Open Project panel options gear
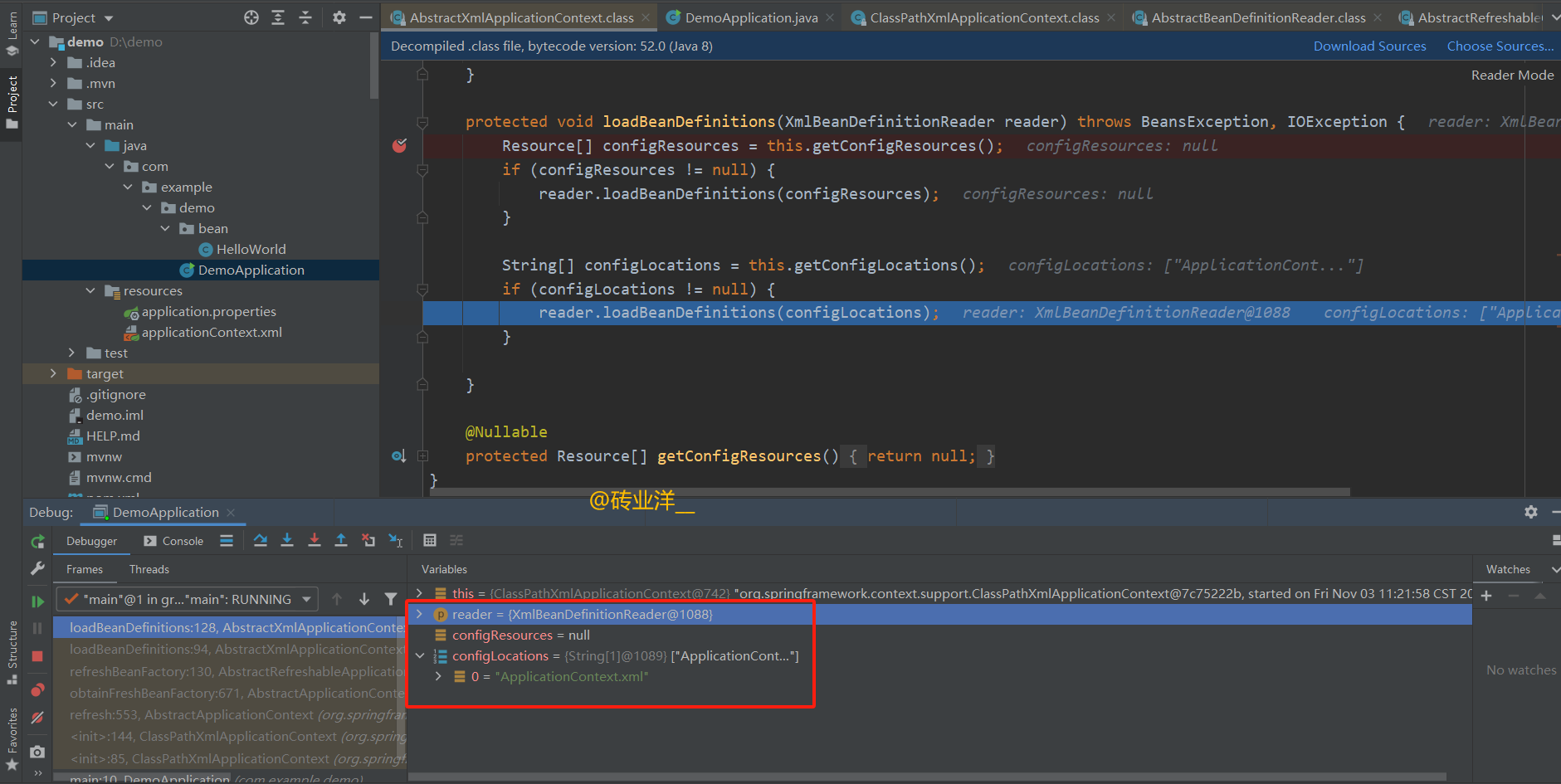Viewport: 1561px width, 784px height. tap(339, 17)
